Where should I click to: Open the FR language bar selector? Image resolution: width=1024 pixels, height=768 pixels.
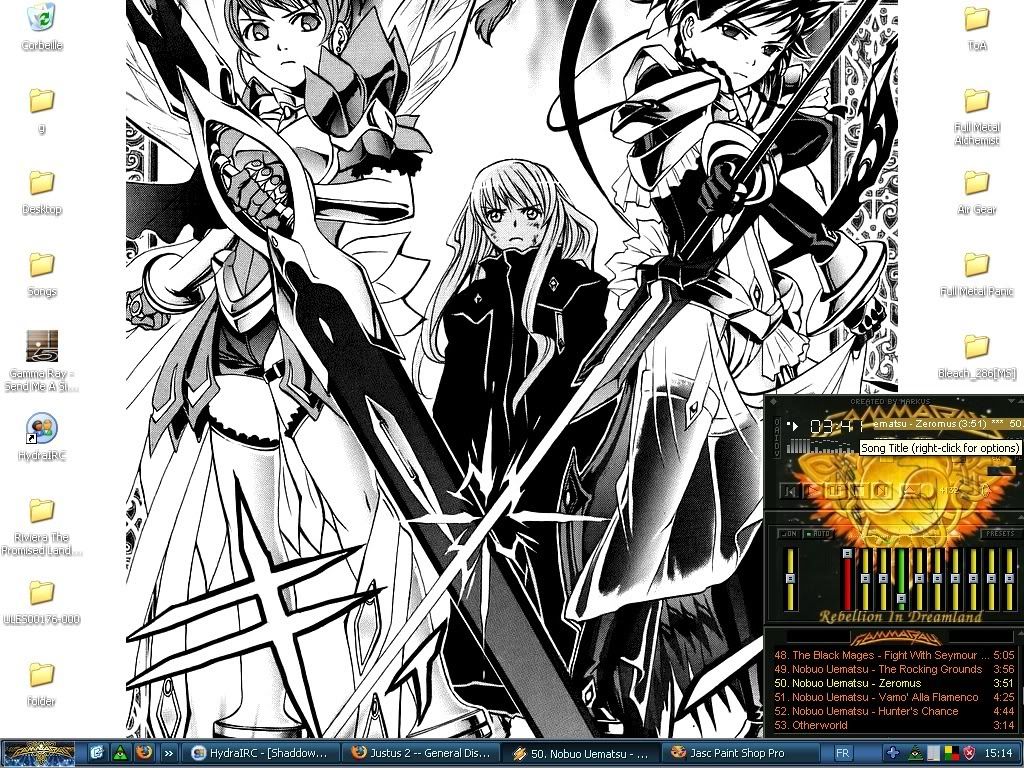click(x=843, y=753)
